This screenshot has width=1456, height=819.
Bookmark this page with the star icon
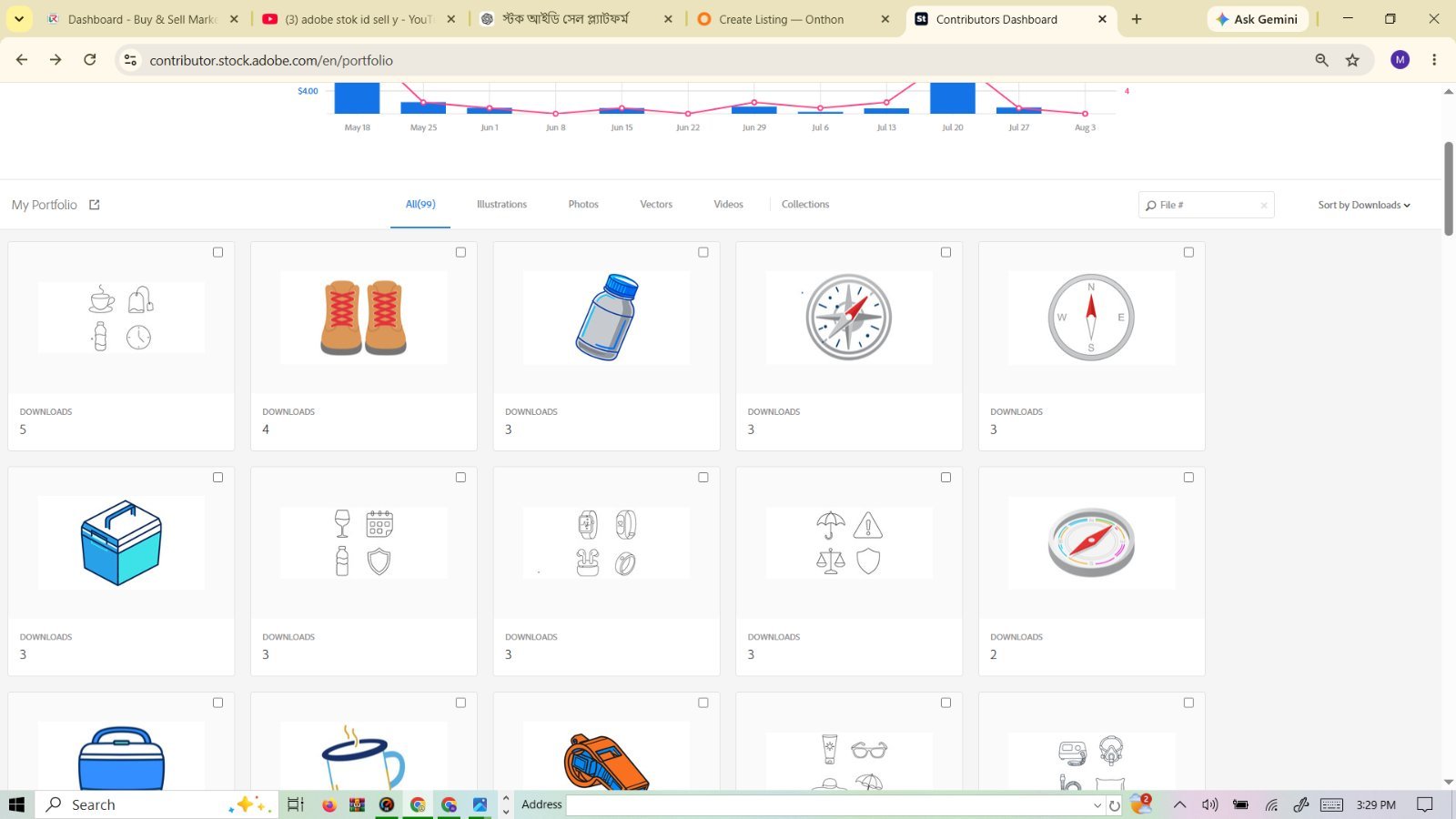coord(1352,60)
